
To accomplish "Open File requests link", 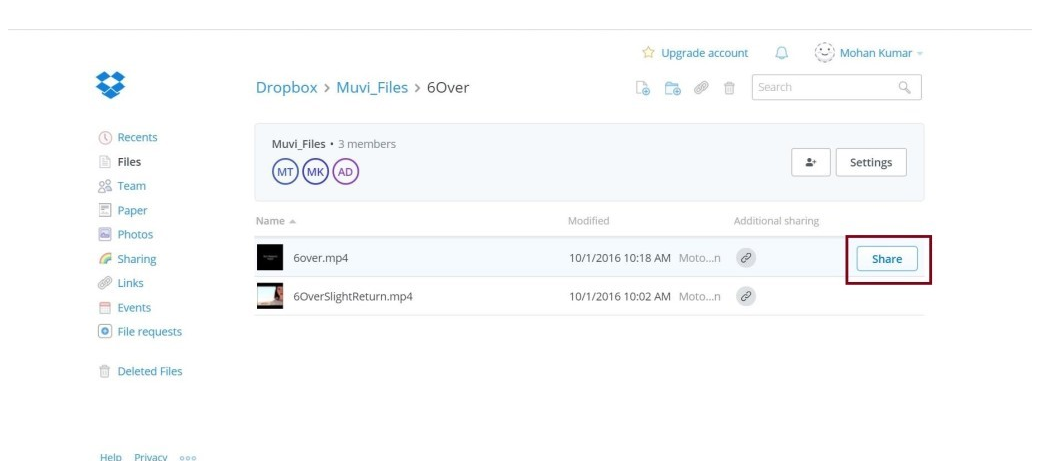I will click(x=149, y=332).
